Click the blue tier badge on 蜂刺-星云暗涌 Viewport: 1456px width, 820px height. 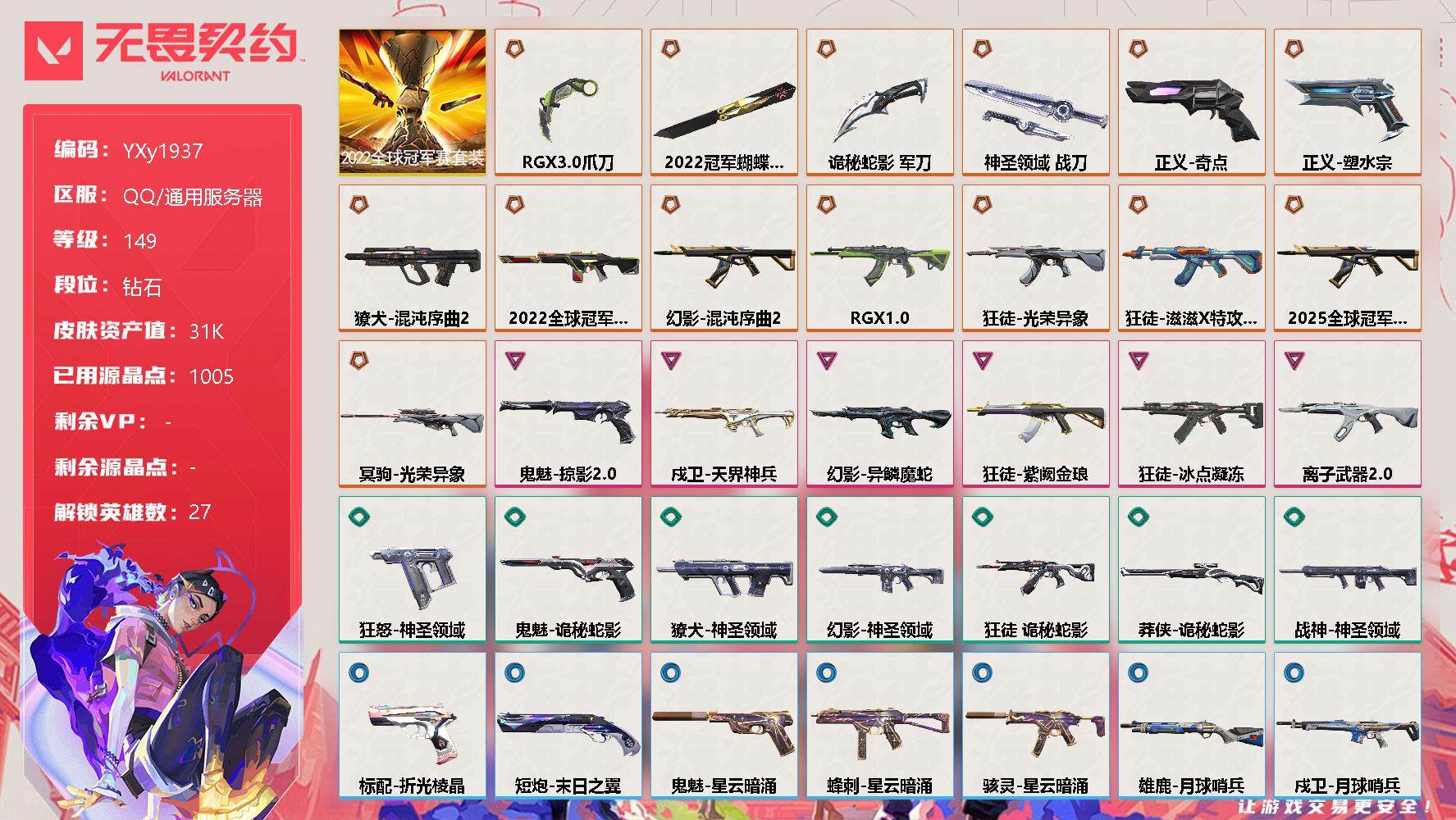(827, 673)
